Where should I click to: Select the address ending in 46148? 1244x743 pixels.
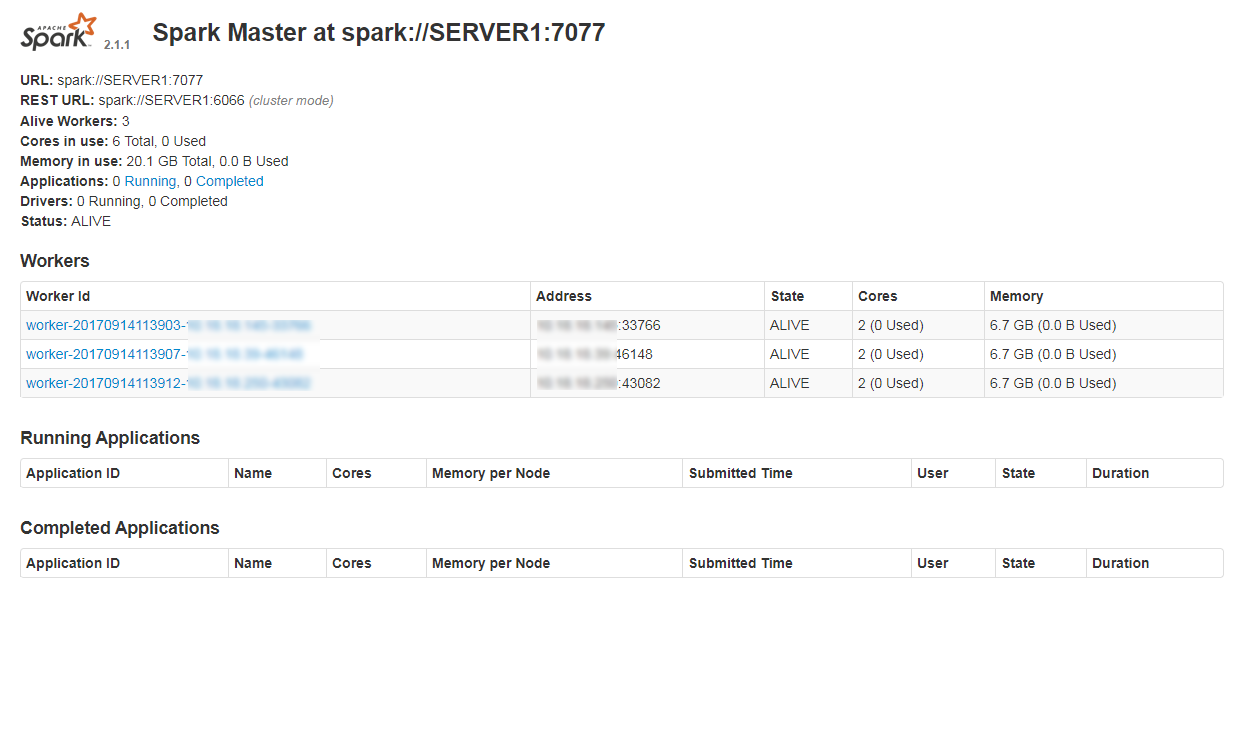[594, 354]
